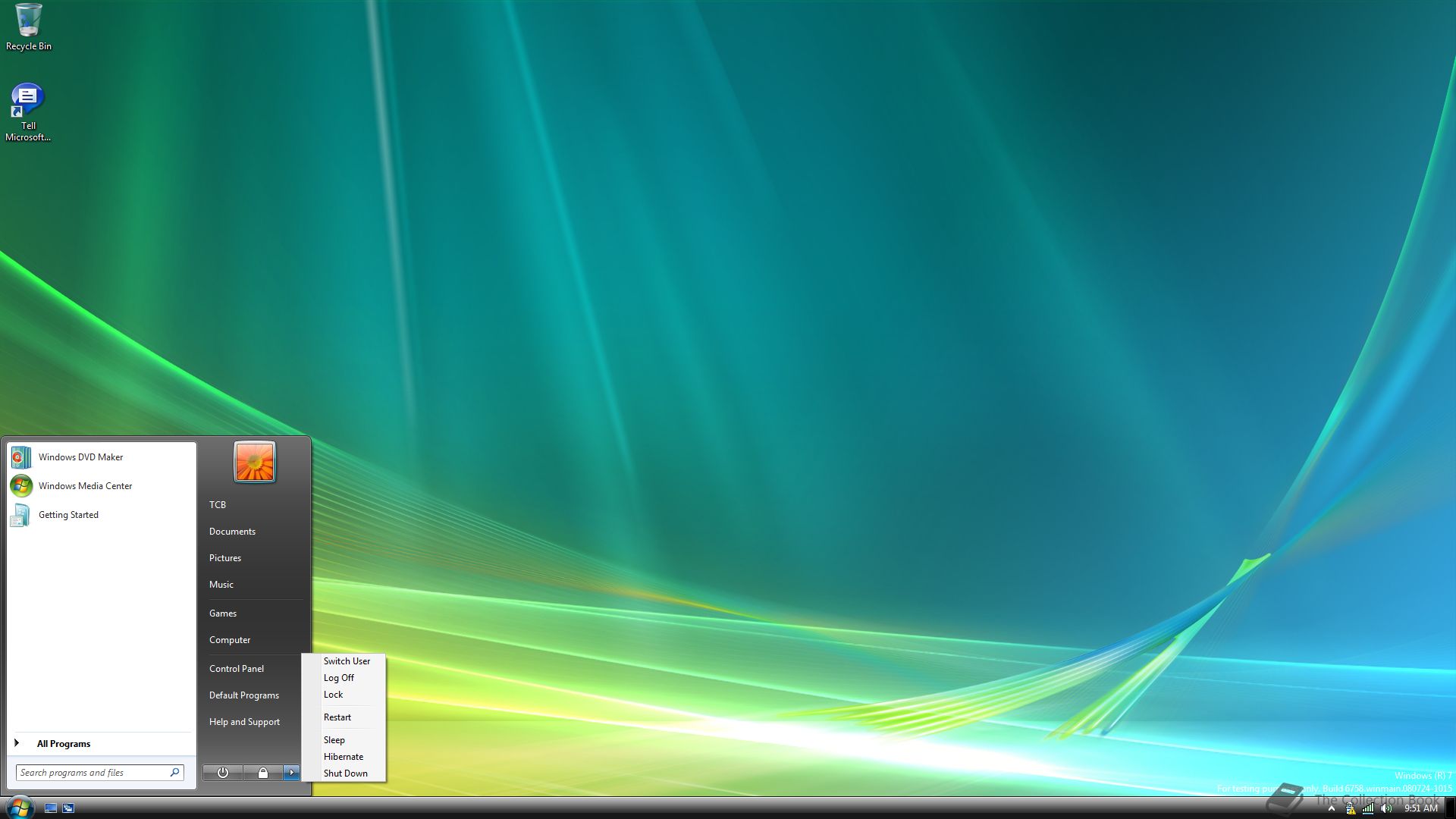Show hidden tray icons arrow
The width and height of the screenshot is (1456, 819).
(1331, 808)
